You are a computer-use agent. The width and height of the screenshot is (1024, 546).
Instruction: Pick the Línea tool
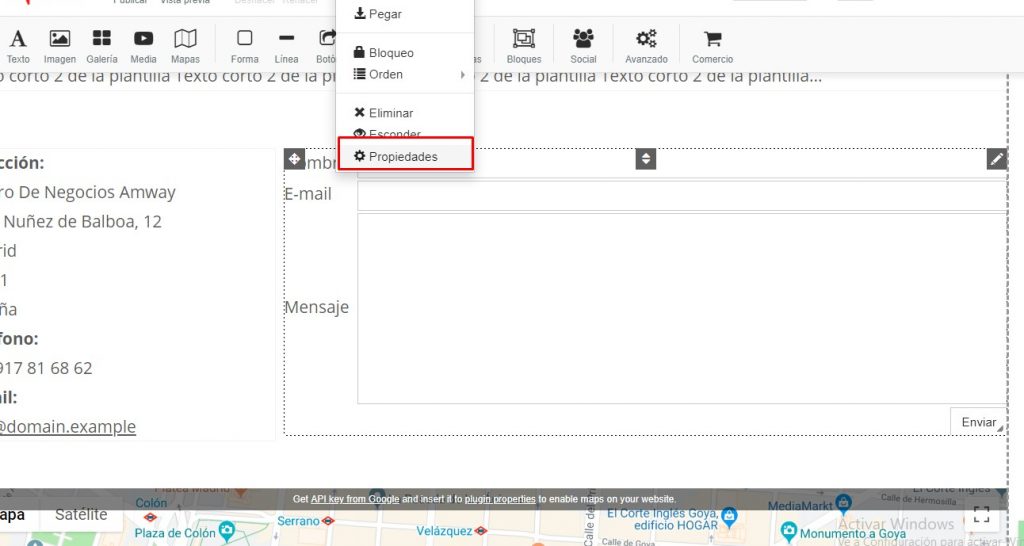click(x=286, y=45)
